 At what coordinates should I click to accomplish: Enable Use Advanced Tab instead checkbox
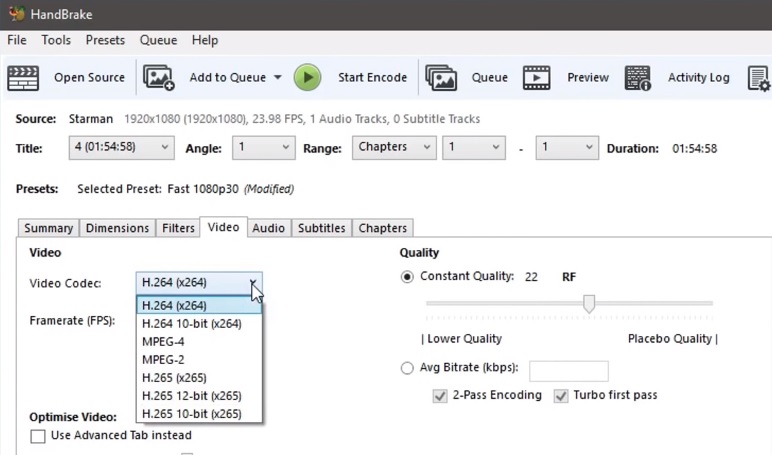pos(38,436)
